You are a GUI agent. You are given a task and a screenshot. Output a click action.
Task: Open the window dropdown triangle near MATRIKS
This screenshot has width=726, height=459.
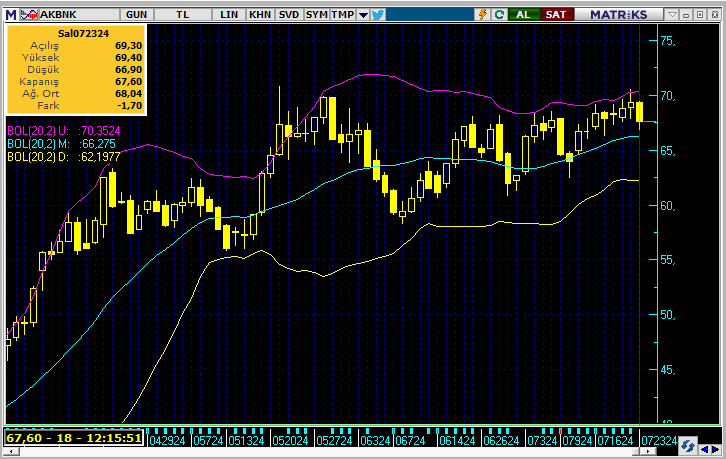point(672,14)
